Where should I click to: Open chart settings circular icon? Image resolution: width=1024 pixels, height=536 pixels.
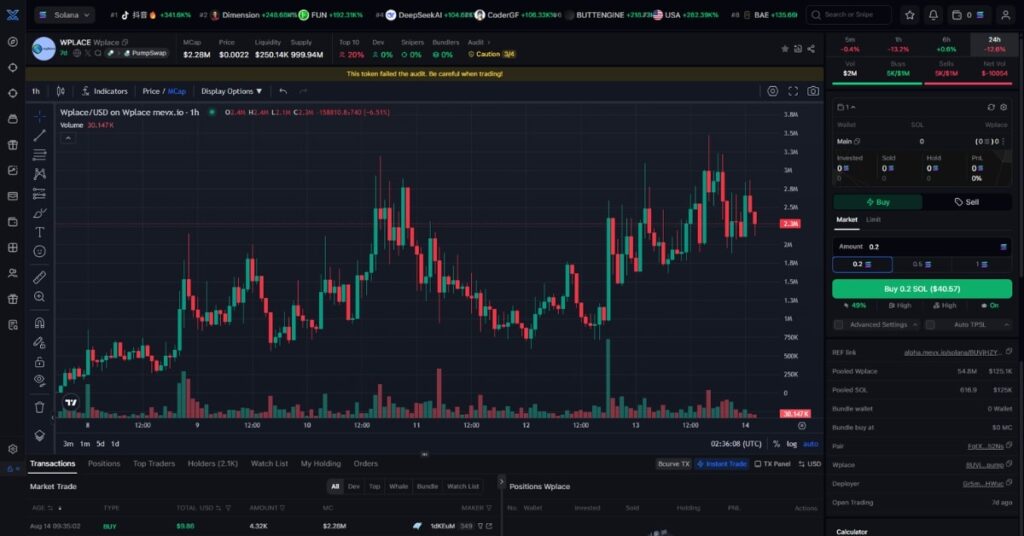[x=773, y=91]
